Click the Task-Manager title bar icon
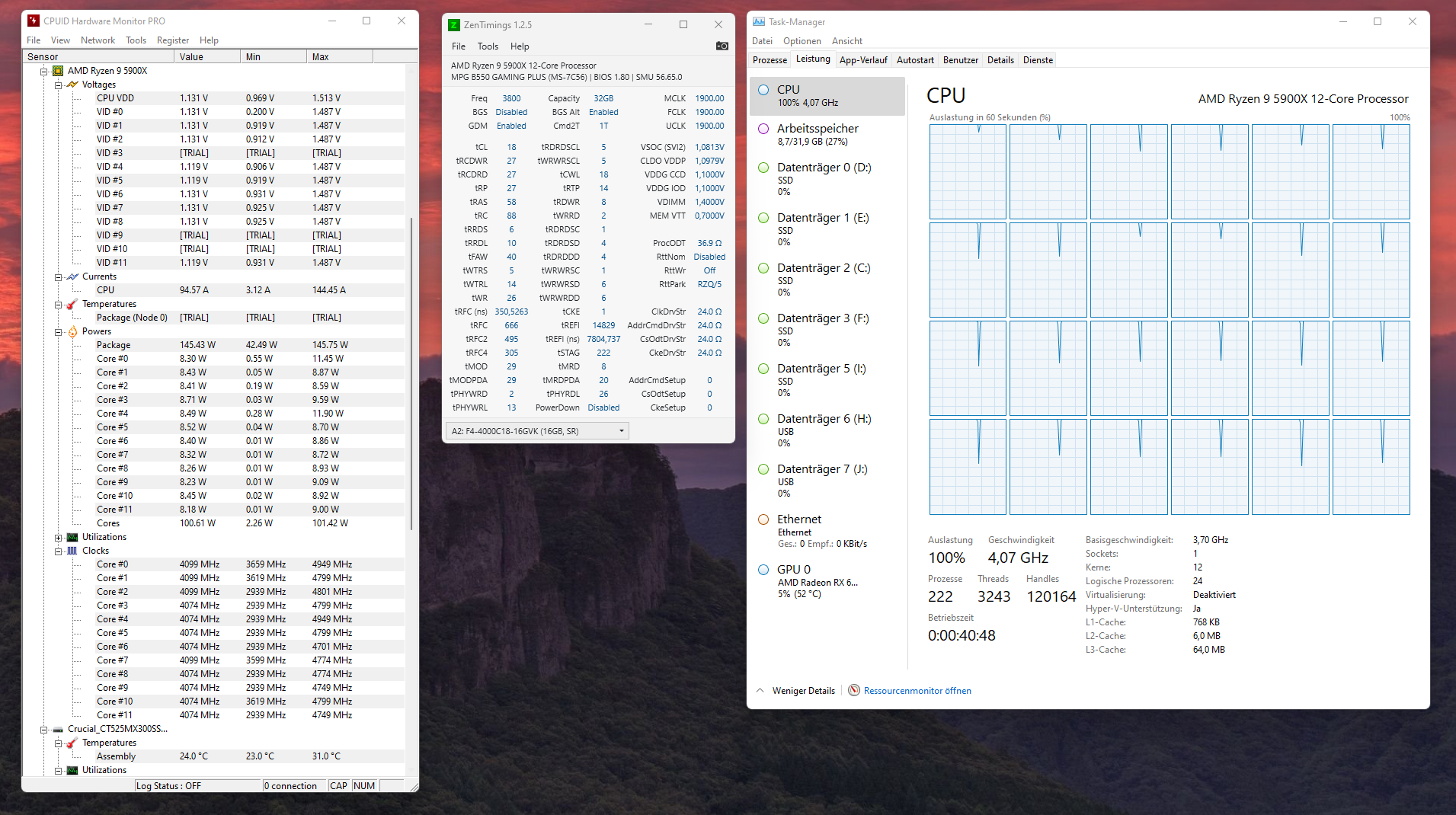1456x815 pixels. [x=759, y=22]
